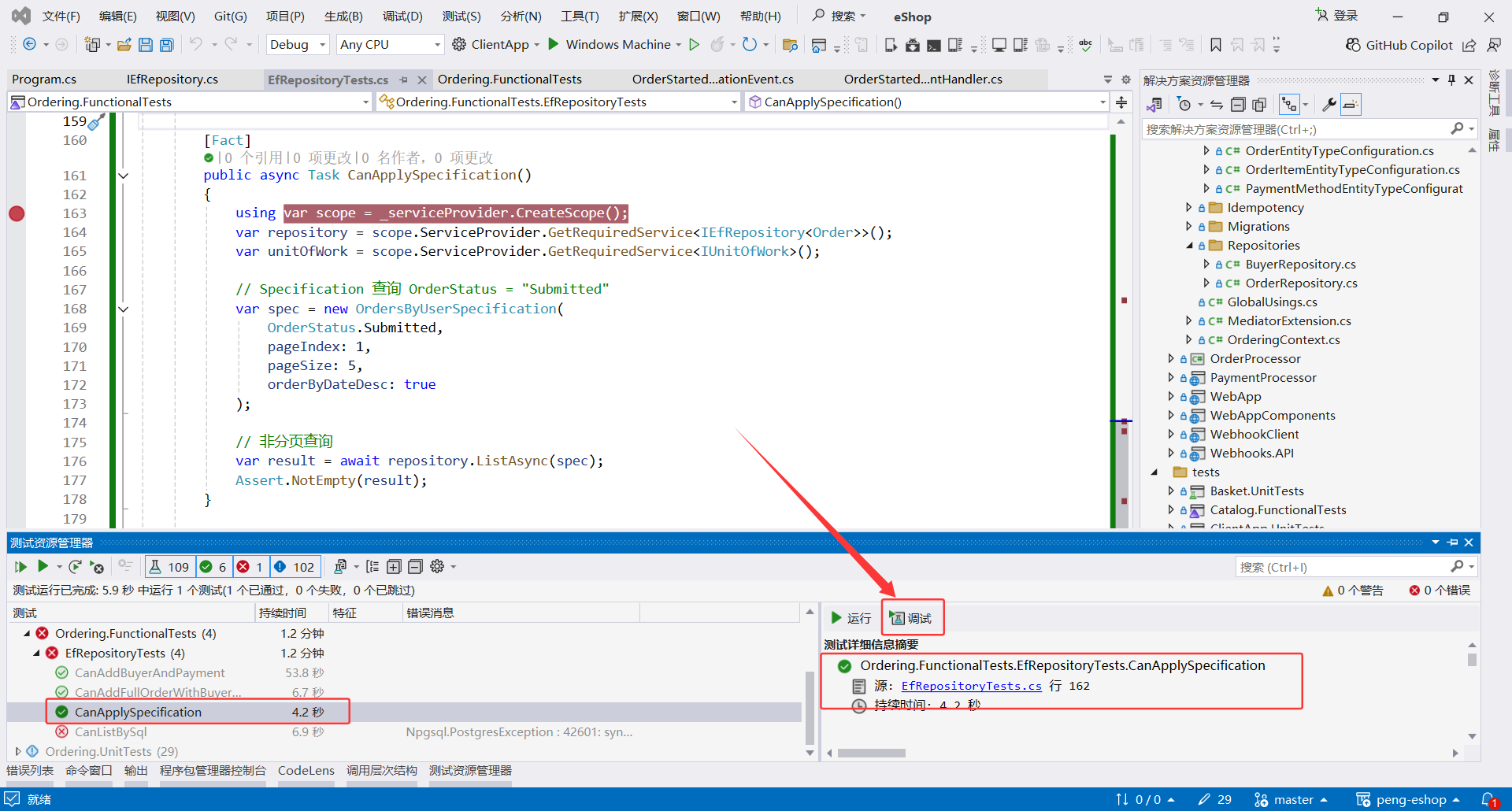Open the Ordering.FunctionalTests project dropdown in the editor
1512x811 pixels.
[x=190, y=102]
